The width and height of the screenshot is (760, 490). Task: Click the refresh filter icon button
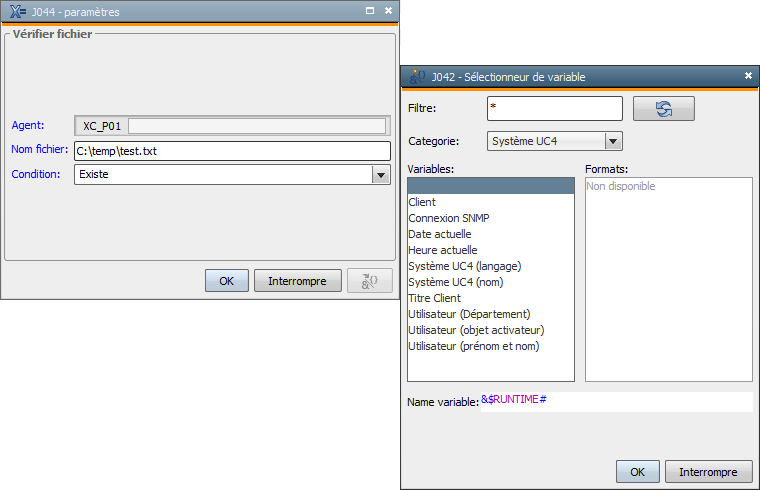click(x=663, y=108)
